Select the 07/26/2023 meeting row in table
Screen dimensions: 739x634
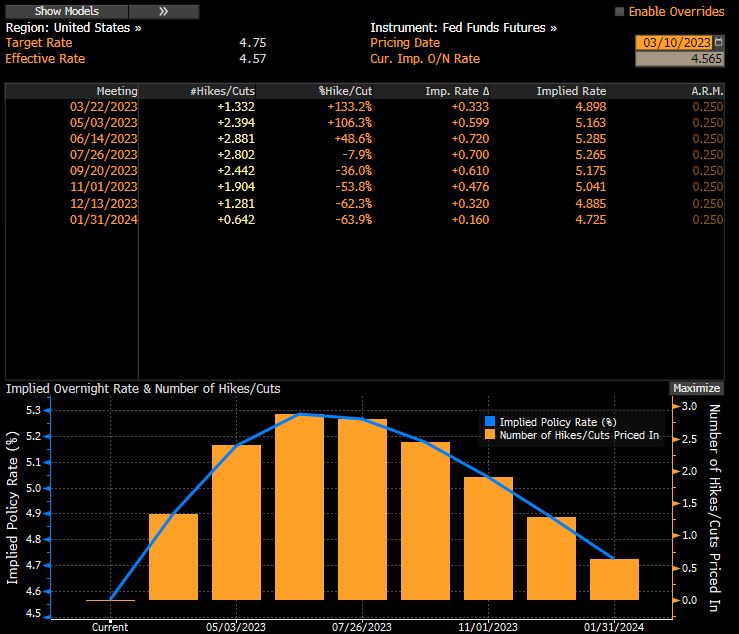coord(364,155)
